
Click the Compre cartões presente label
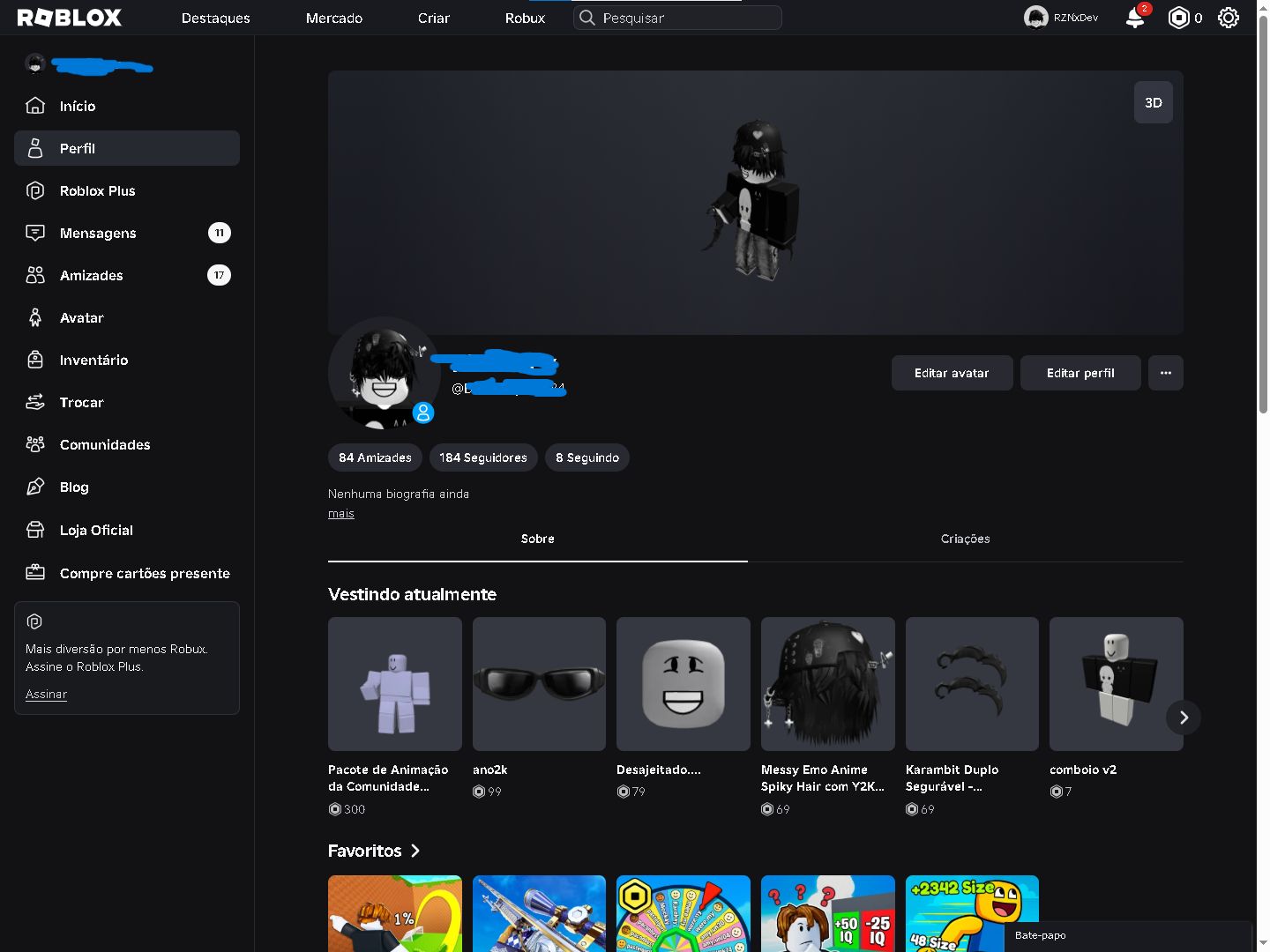pos(145,573)
